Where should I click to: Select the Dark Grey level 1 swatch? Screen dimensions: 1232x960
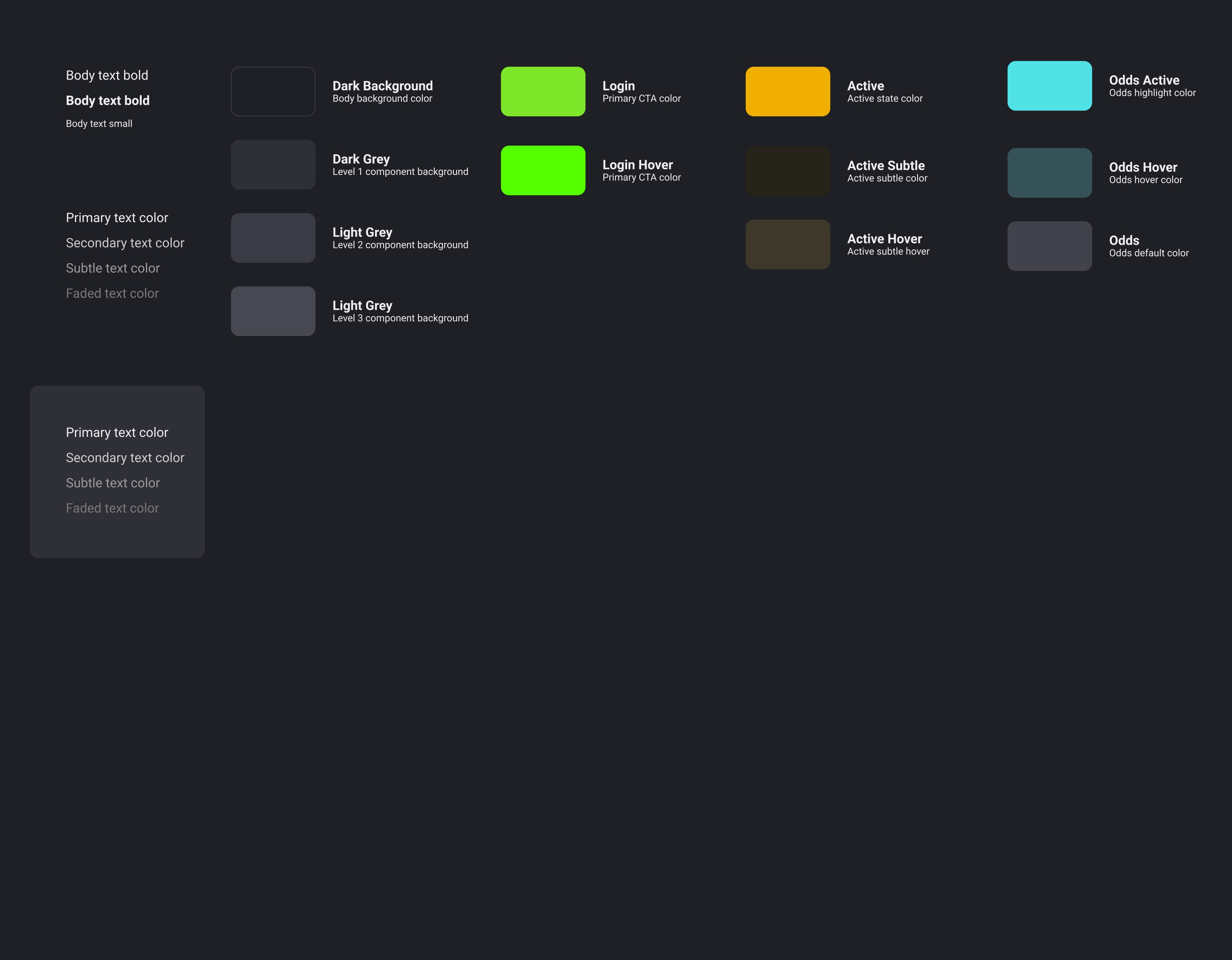(x=273, y=165)
